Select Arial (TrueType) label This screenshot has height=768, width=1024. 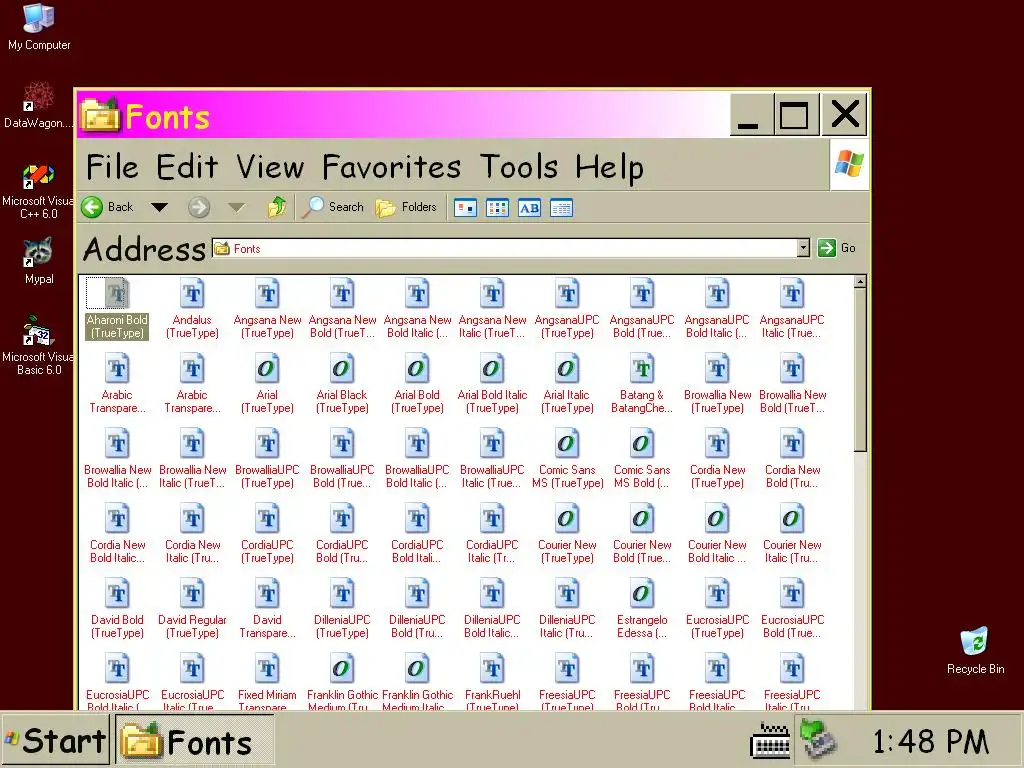click(267, 402)
